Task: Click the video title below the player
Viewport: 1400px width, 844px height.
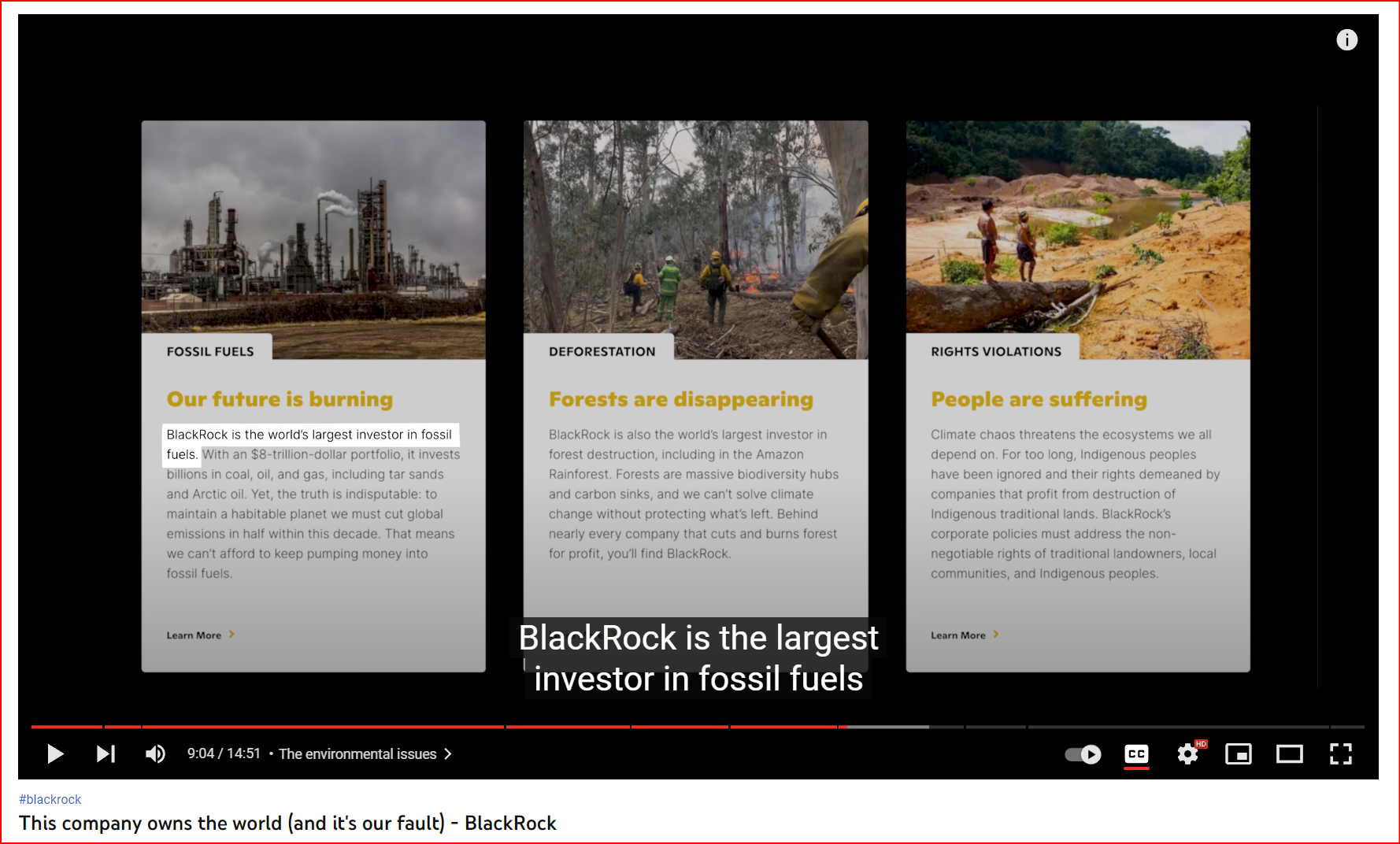Action: [x=287, y=824]
